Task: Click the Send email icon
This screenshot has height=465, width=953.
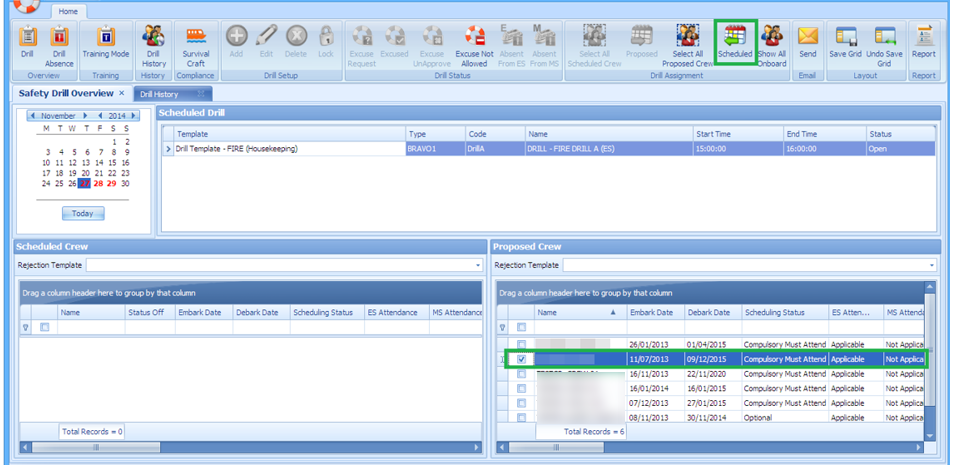Action: click(x=808, y=42)
